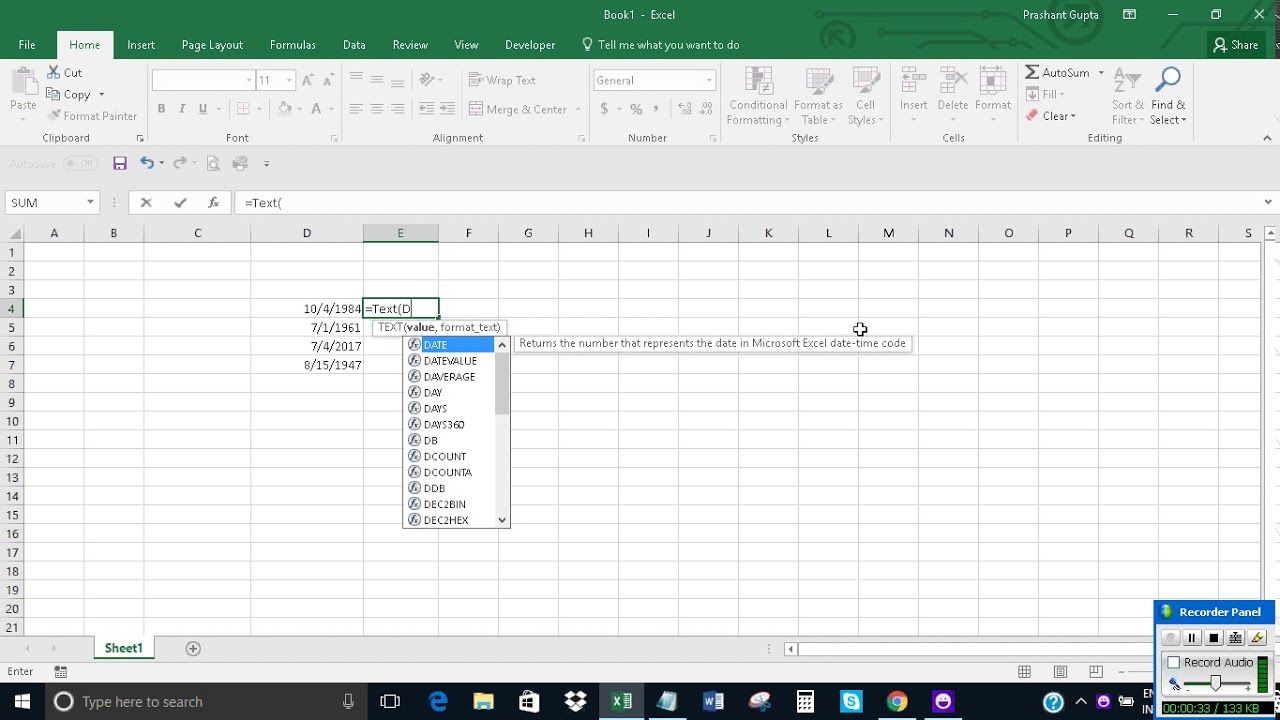
Task: Select the Sheet1 tab
Action: [124, 648]
